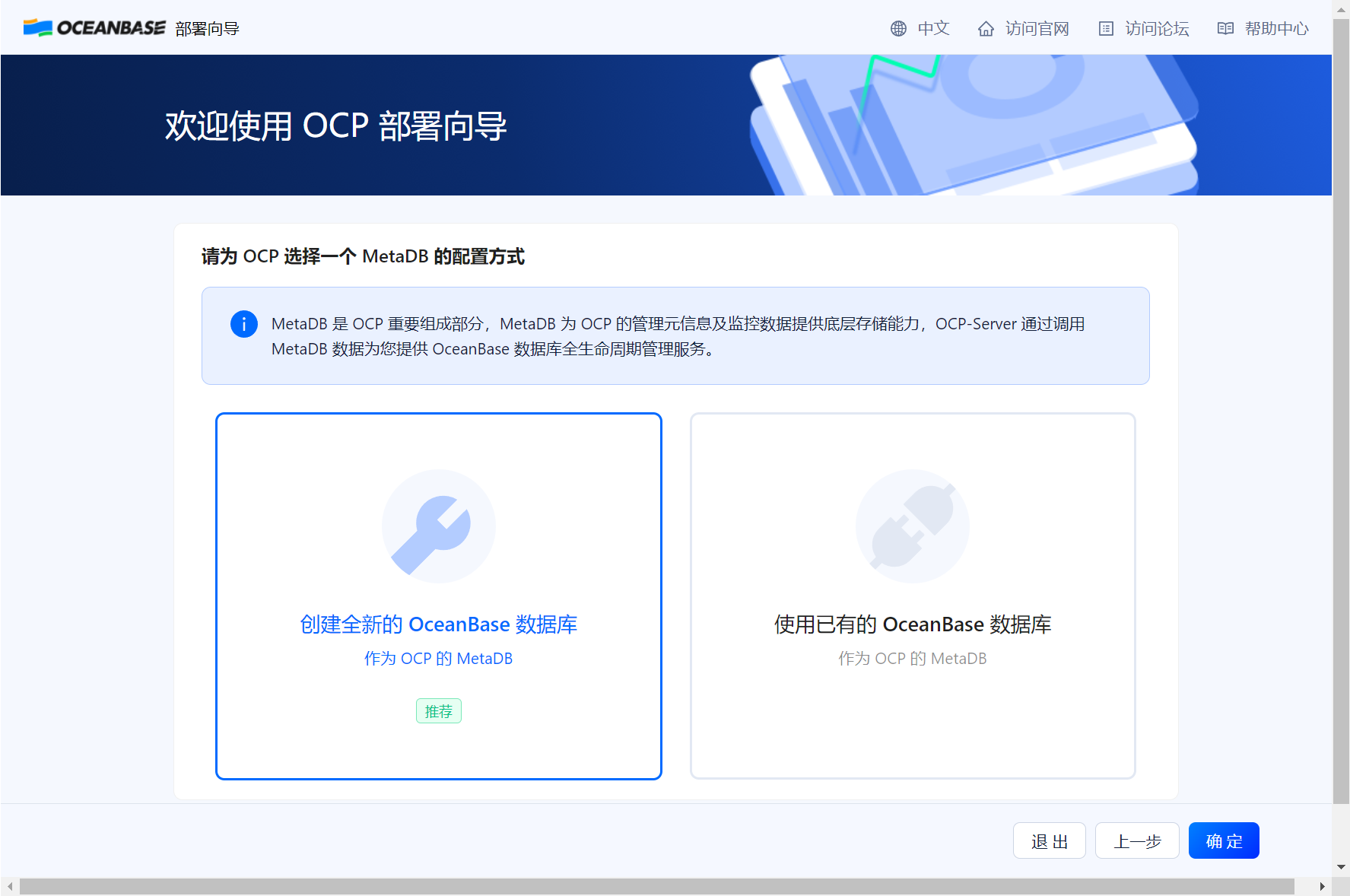
Task: Select 创建全新的 OceanBase 数据库 option
Action: coord(439,596)
